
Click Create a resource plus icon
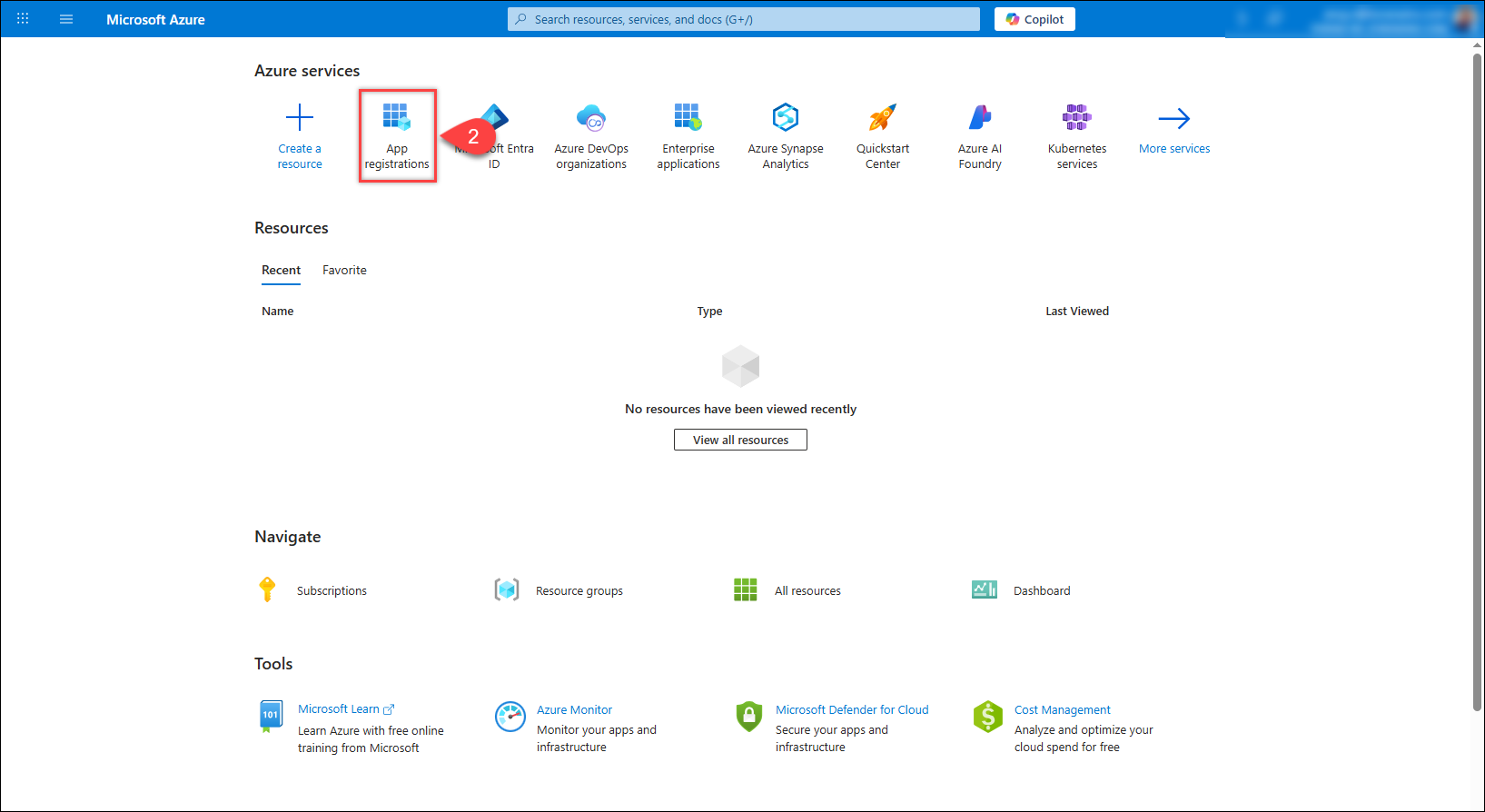pyautogui.click(x=300, y=118)
